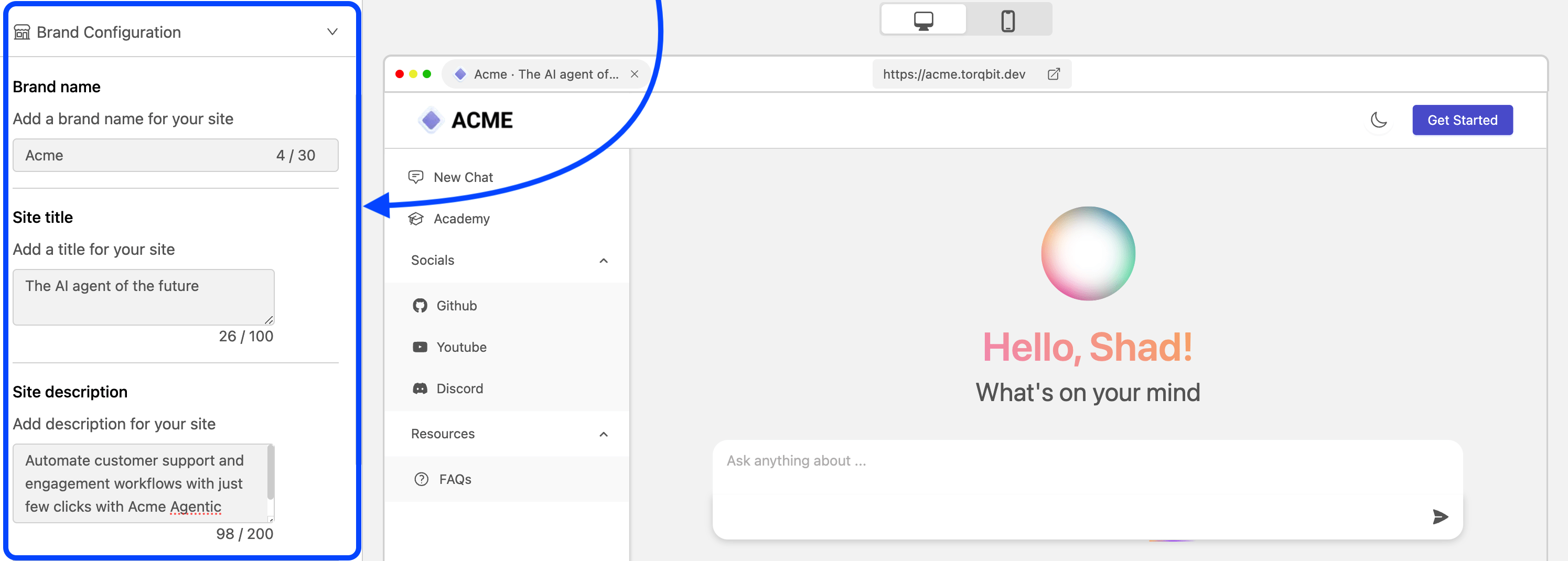Close the Acme browser tab
This screenshot has width=1568, height=561.
634,73
